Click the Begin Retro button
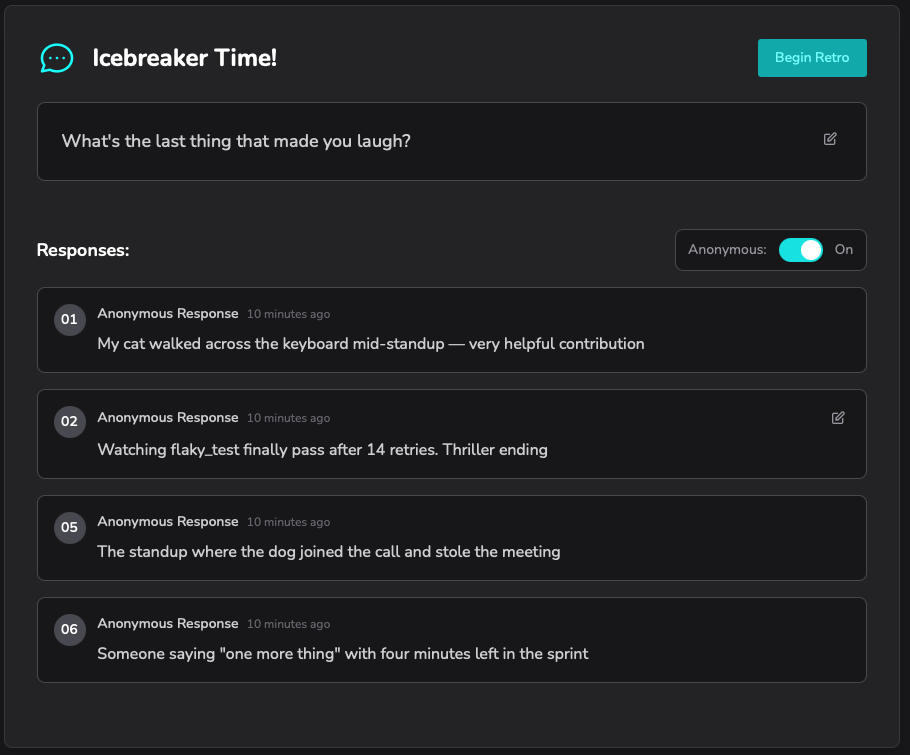This screenshot has height=755, width=910. point(812,57)
